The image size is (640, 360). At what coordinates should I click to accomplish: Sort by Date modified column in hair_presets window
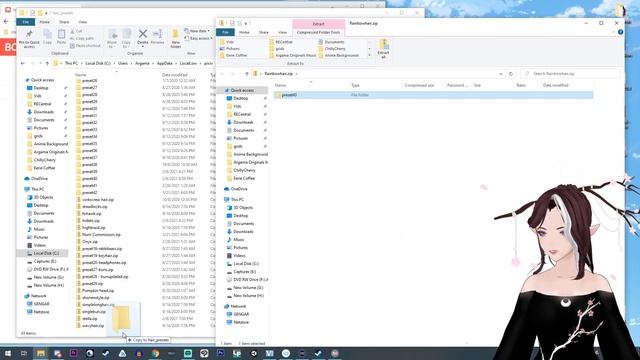click(x=175, y=75)
